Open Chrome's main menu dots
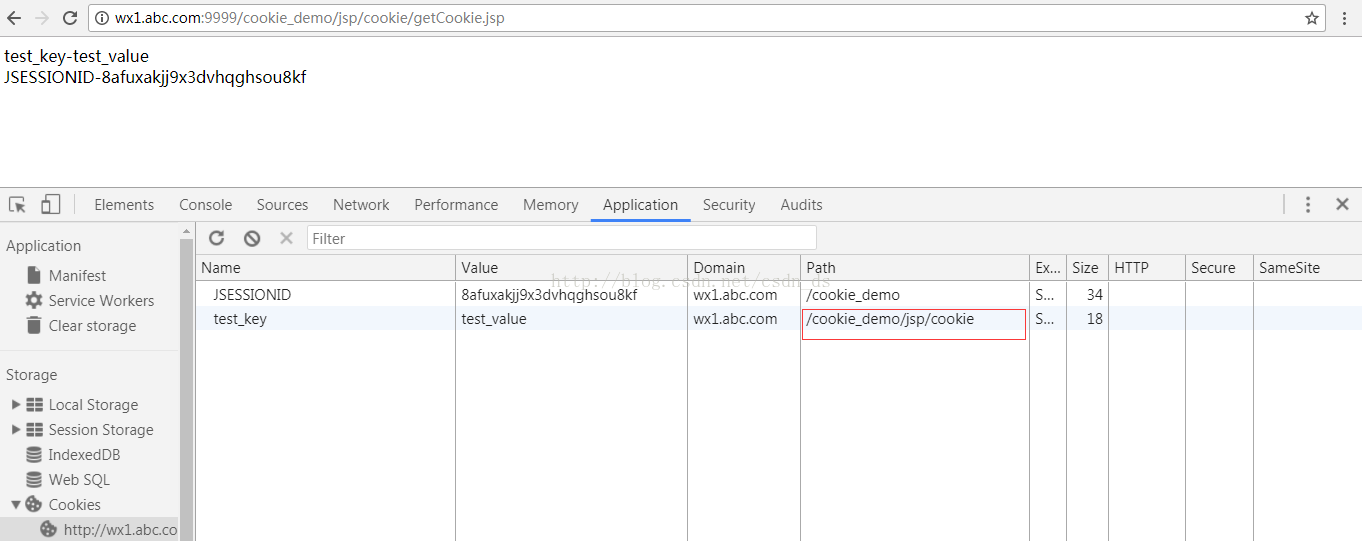The width and height of the screenshot is (1362, 541). [x=1345, y=18]
